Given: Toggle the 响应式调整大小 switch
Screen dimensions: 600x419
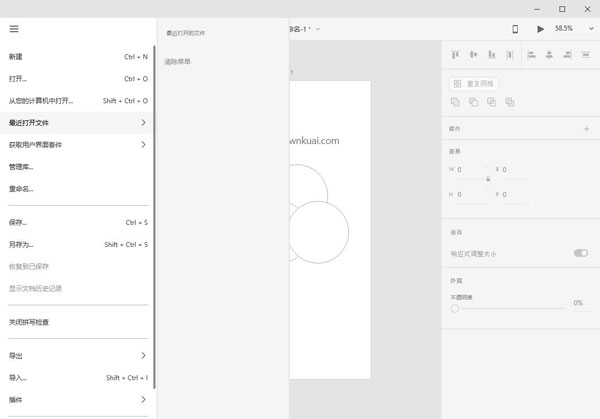Looking at the screenshot, I should click(580, 253).
